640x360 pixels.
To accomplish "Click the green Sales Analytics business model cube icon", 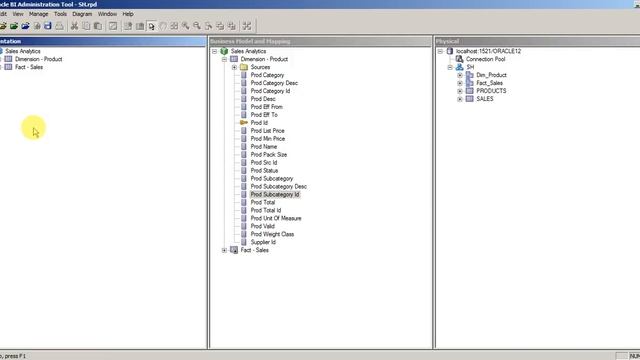I will tap(224, 51).
